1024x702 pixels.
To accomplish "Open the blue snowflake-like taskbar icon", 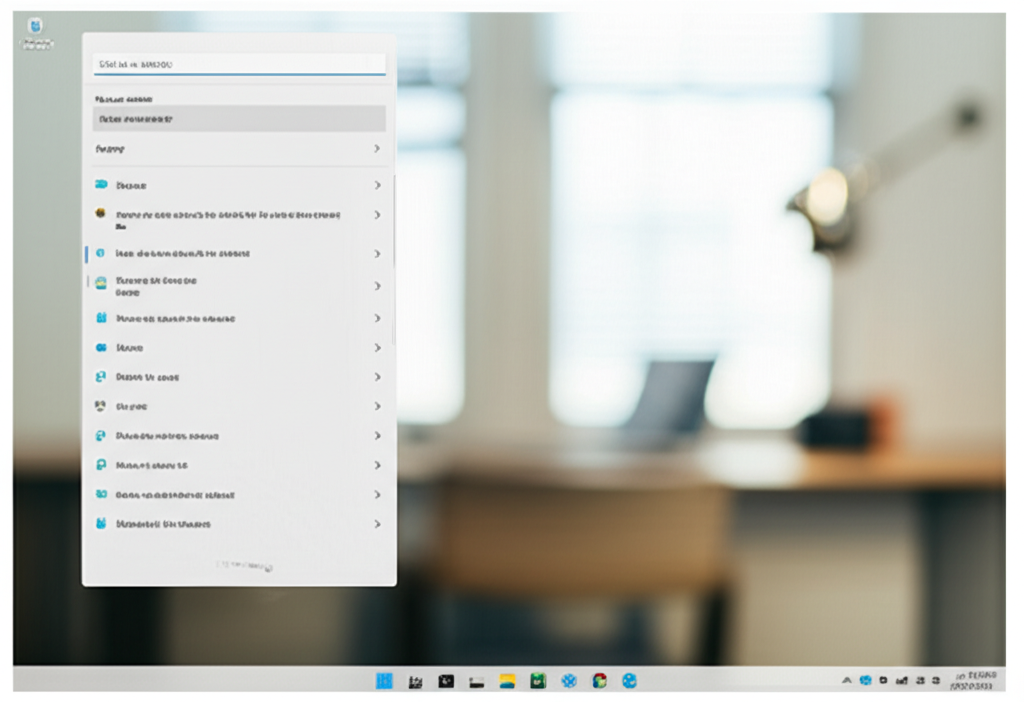I will tap(569, 681).
